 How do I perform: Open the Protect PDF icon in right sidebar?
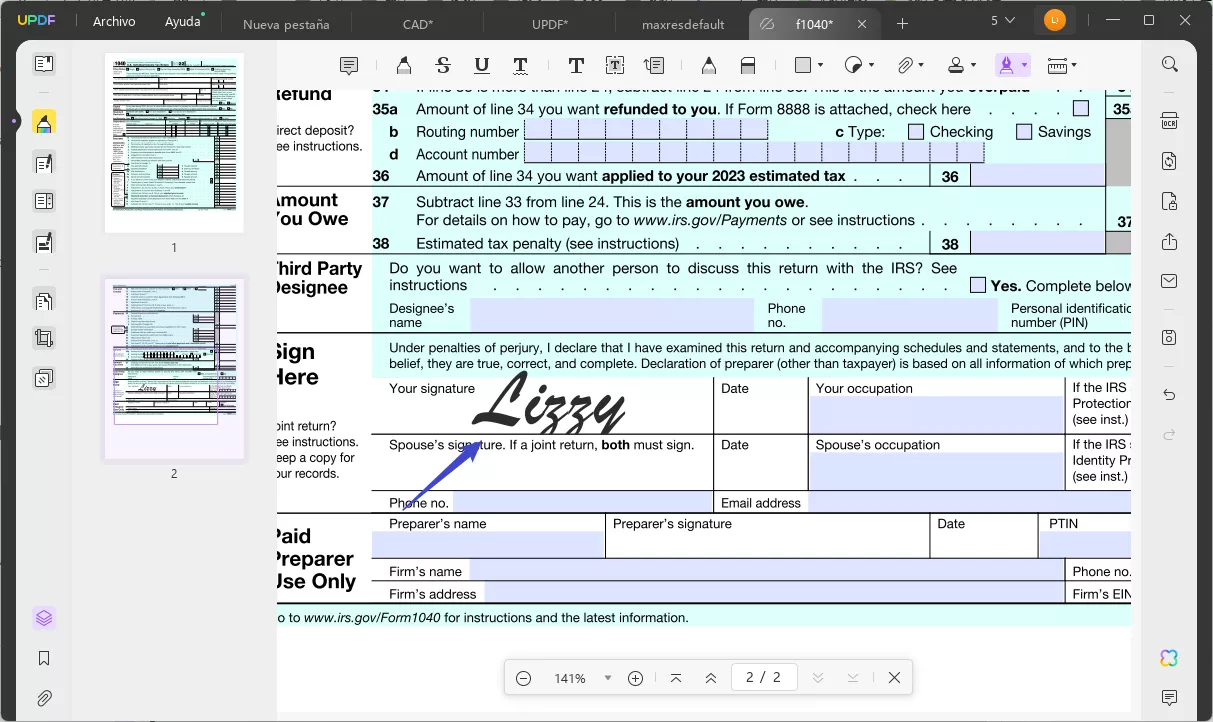point(1169,202)
